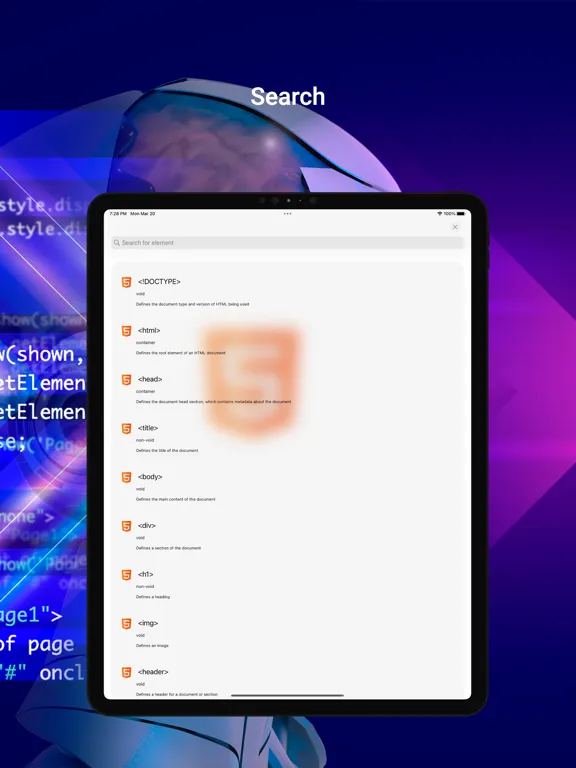Tap the HTML5 icon beside <header>
This screenshot has width=576, height=768.
126,672
